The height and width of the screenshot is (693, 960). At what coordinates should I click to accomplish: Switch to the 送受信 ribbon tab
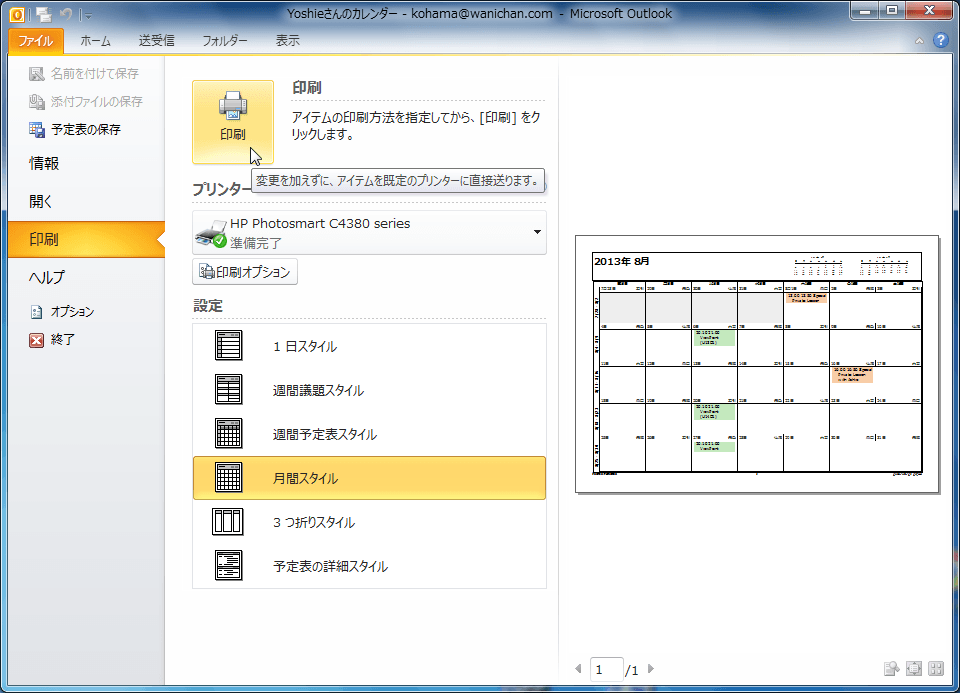(157, 41)
